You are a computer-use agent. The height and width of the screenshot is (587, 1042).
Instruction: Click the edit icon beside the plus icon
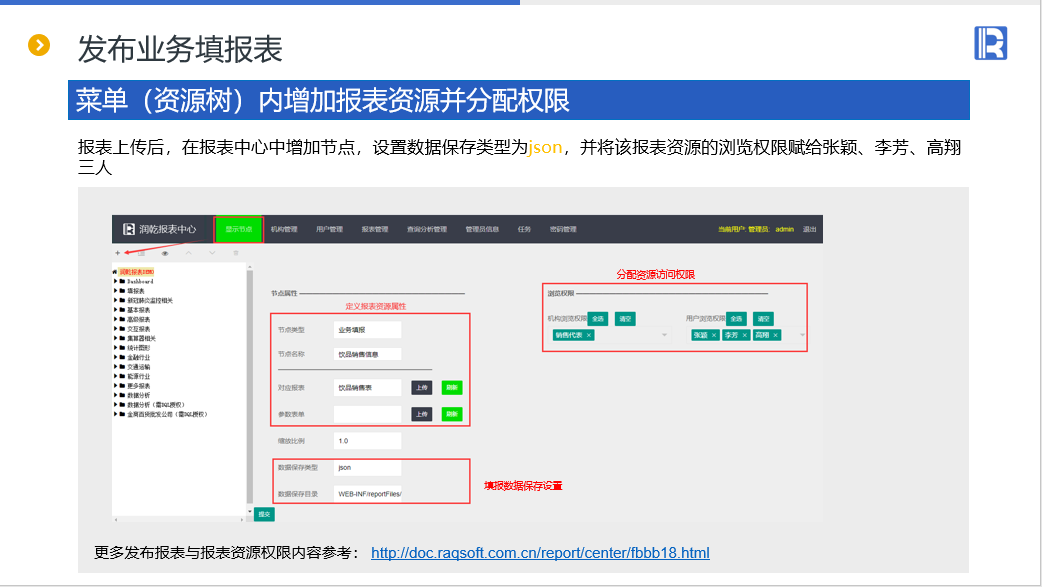point(142,253)
